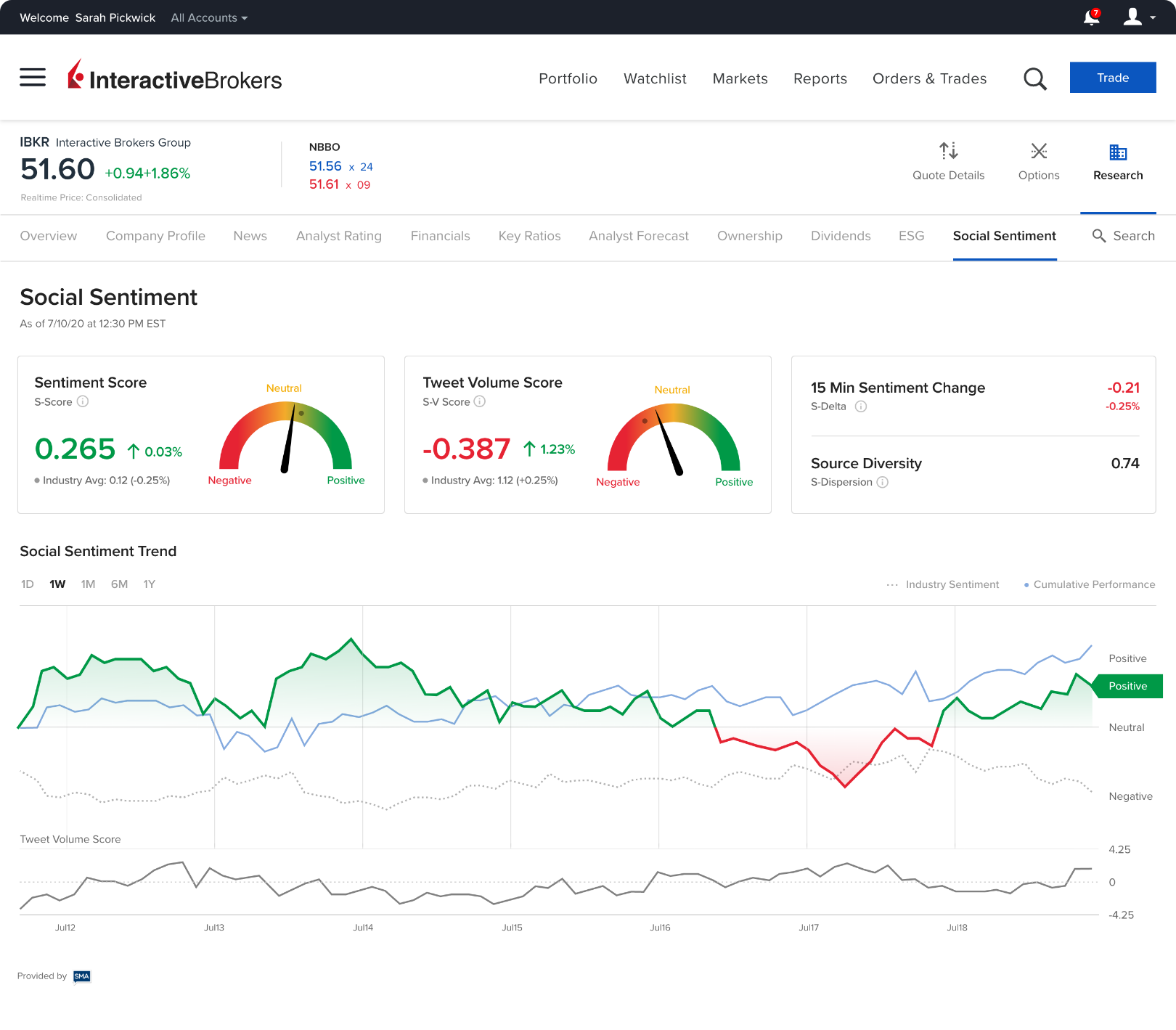Select the 1D time range
The height and width of the screenshot is (1030, 1176).
28,584
